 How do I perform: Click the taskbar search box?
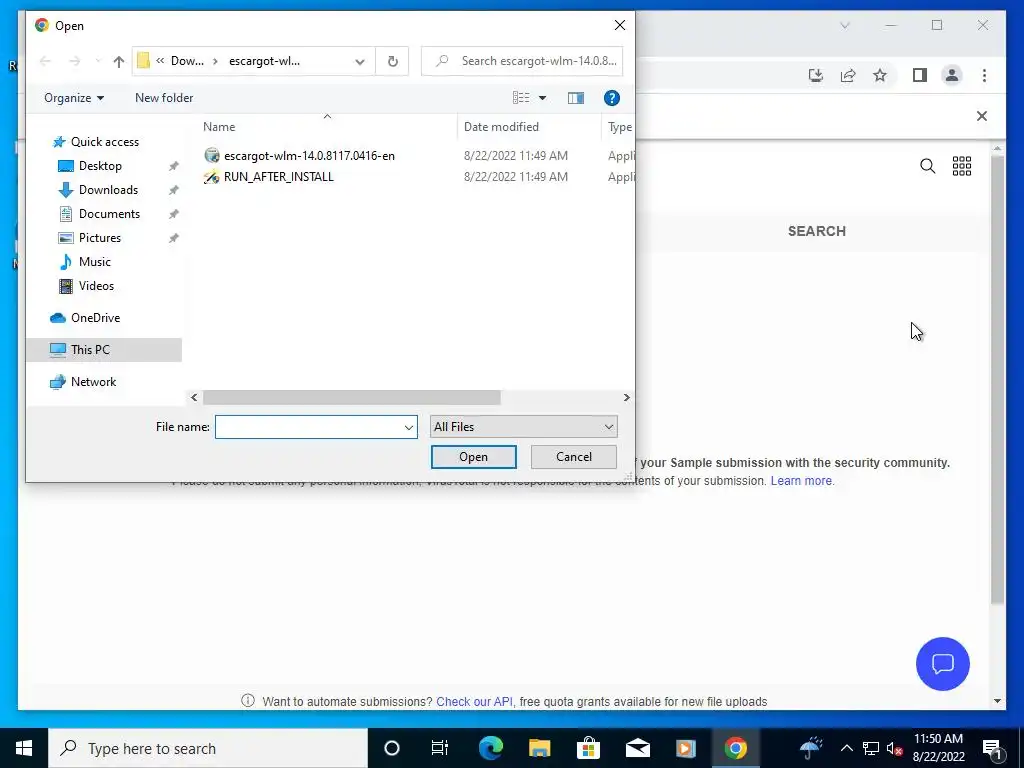pos(208,748)
